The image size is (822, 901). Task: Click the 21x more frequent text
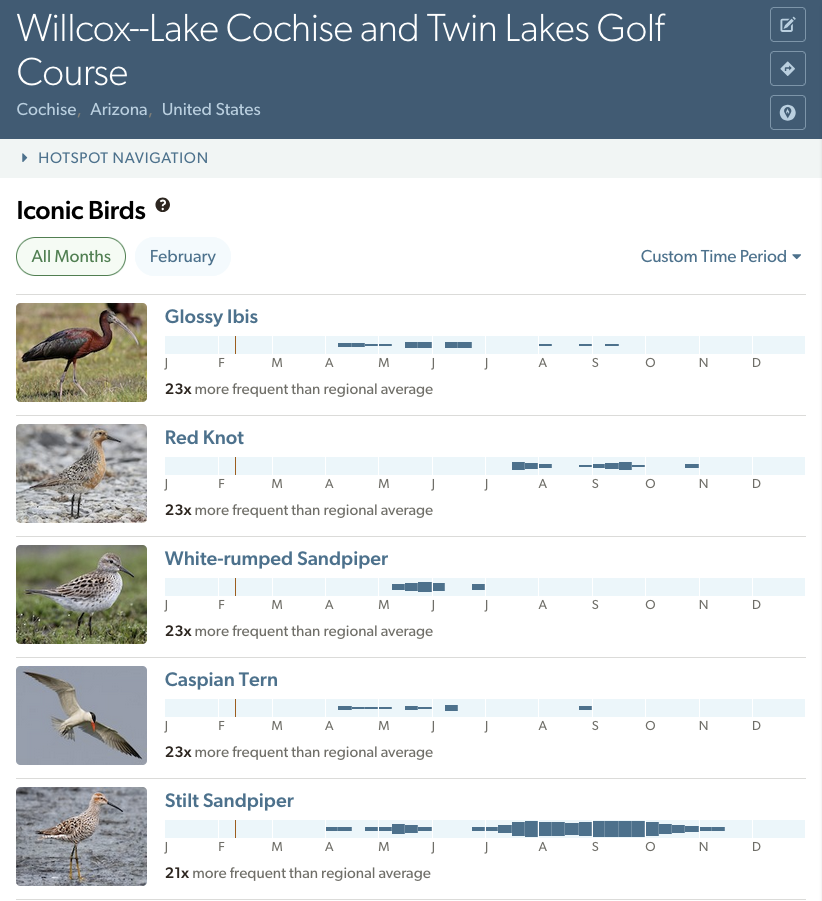298,873
